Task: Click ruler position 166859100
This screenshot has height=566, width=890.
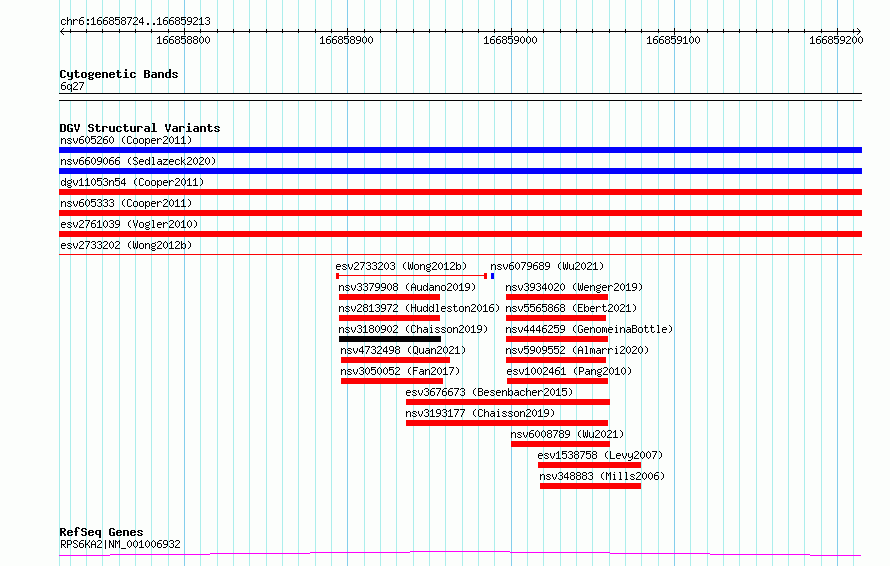Action: [x=673, y=40]
